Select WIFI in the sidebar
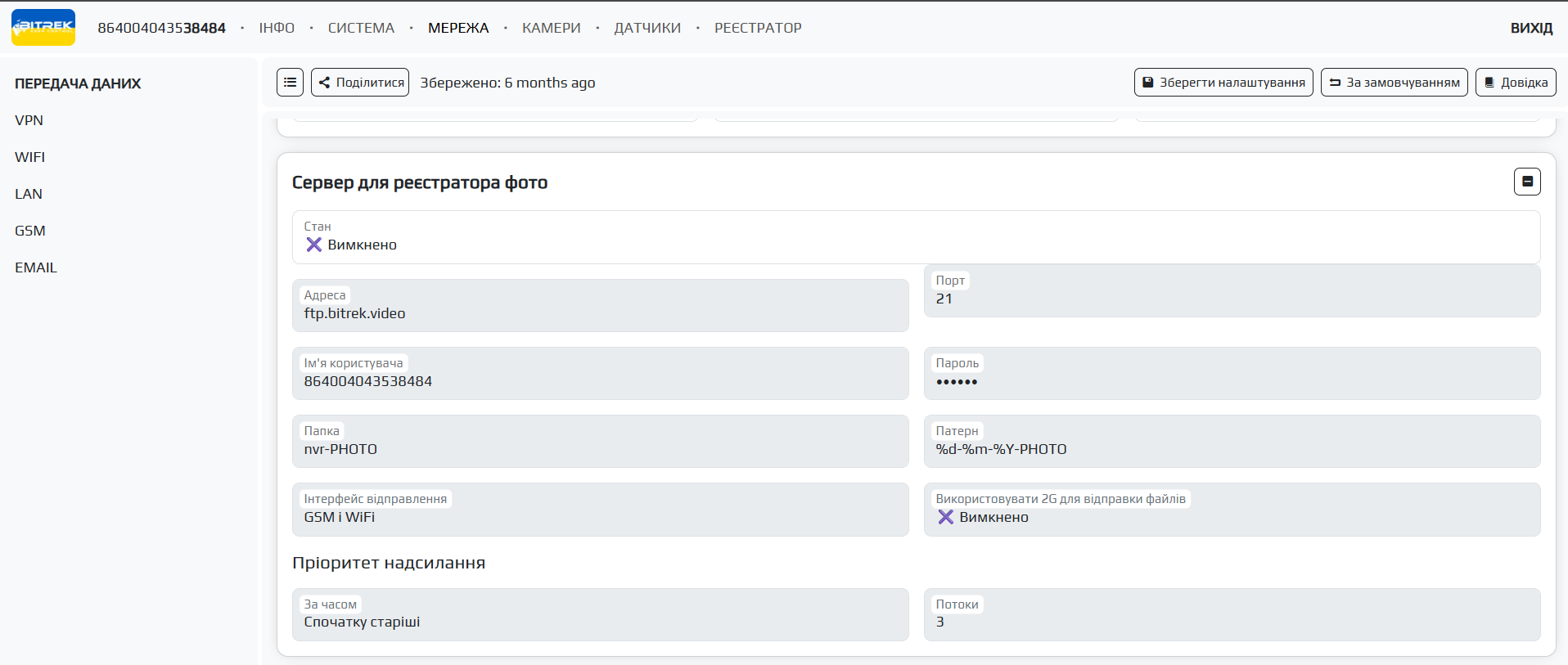Viewport: 1568px width, 665px height. (30, 157)
